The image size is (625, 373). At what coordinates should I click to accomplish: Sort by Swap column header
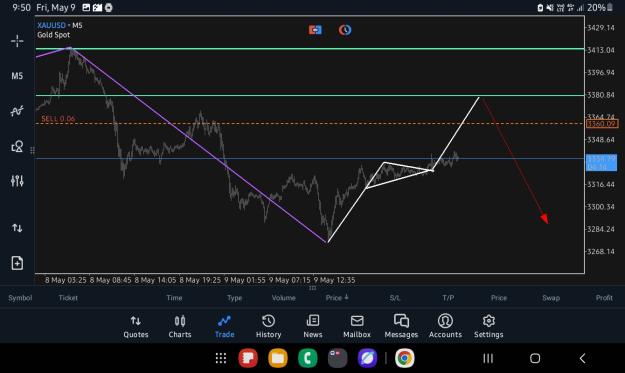click(x=551, y=298)
